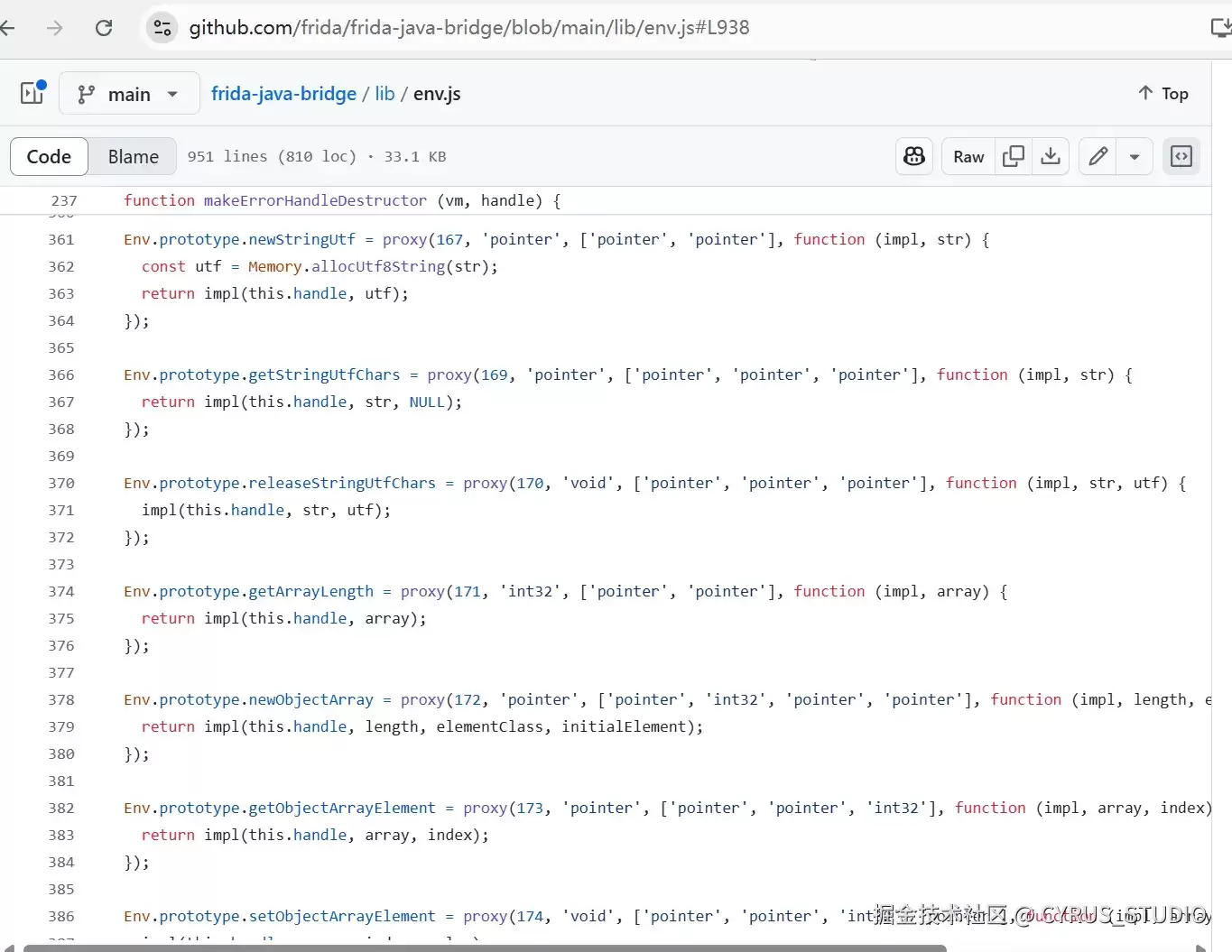Download the raw env.js file
1232x952 pixels.
click(x=1051, y=156)
